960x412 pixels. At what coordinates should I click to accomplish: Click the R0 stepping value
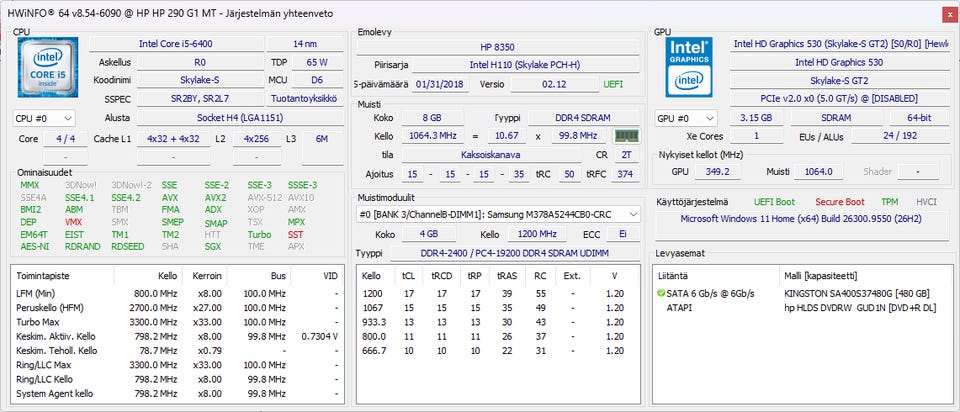click(200, 62)
